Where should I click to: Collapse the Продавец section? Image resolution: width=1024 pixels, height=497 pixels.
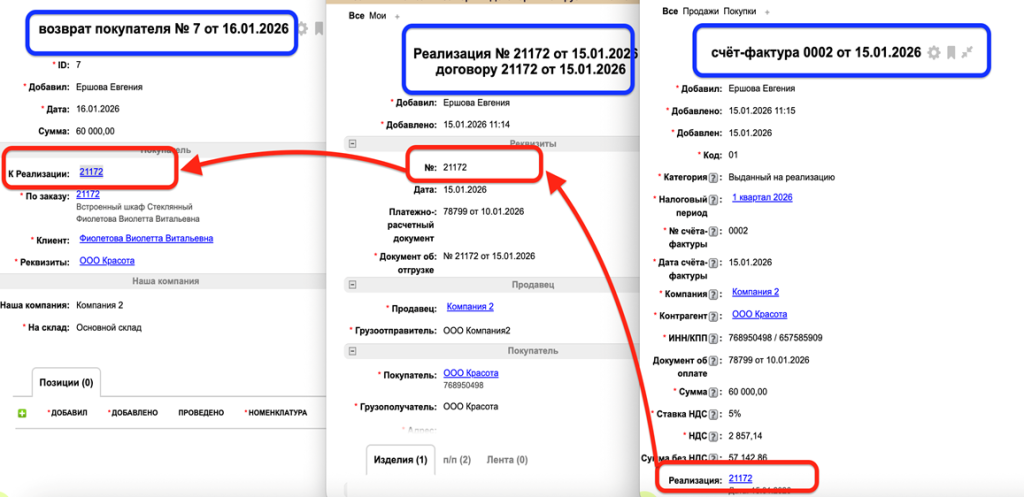(x=352, y=285)
